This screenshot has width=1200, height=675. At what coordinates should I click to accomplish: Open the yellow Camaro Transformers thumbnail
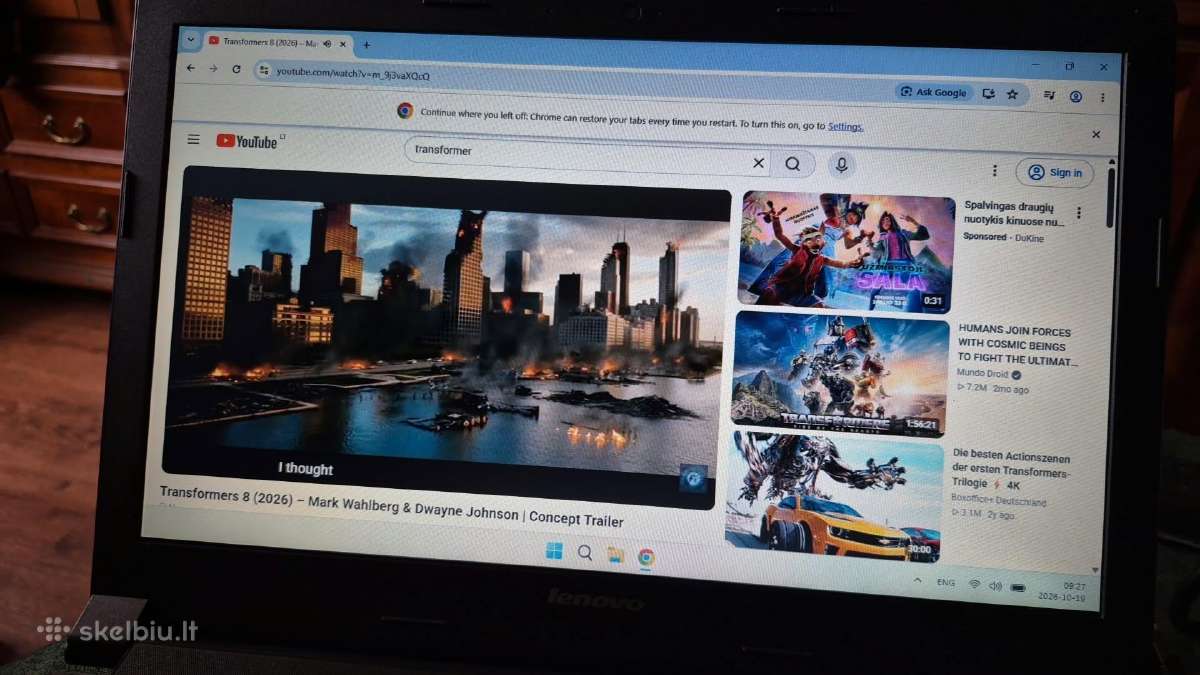point(834,495)
